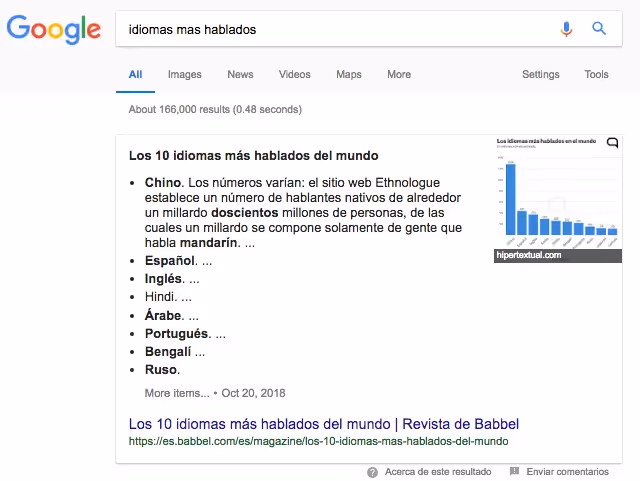This screenshot has width=640, height=481.
Task: Click the feedback flag icon beside Enviar comentarios
Action: click(x=514, y=472)
